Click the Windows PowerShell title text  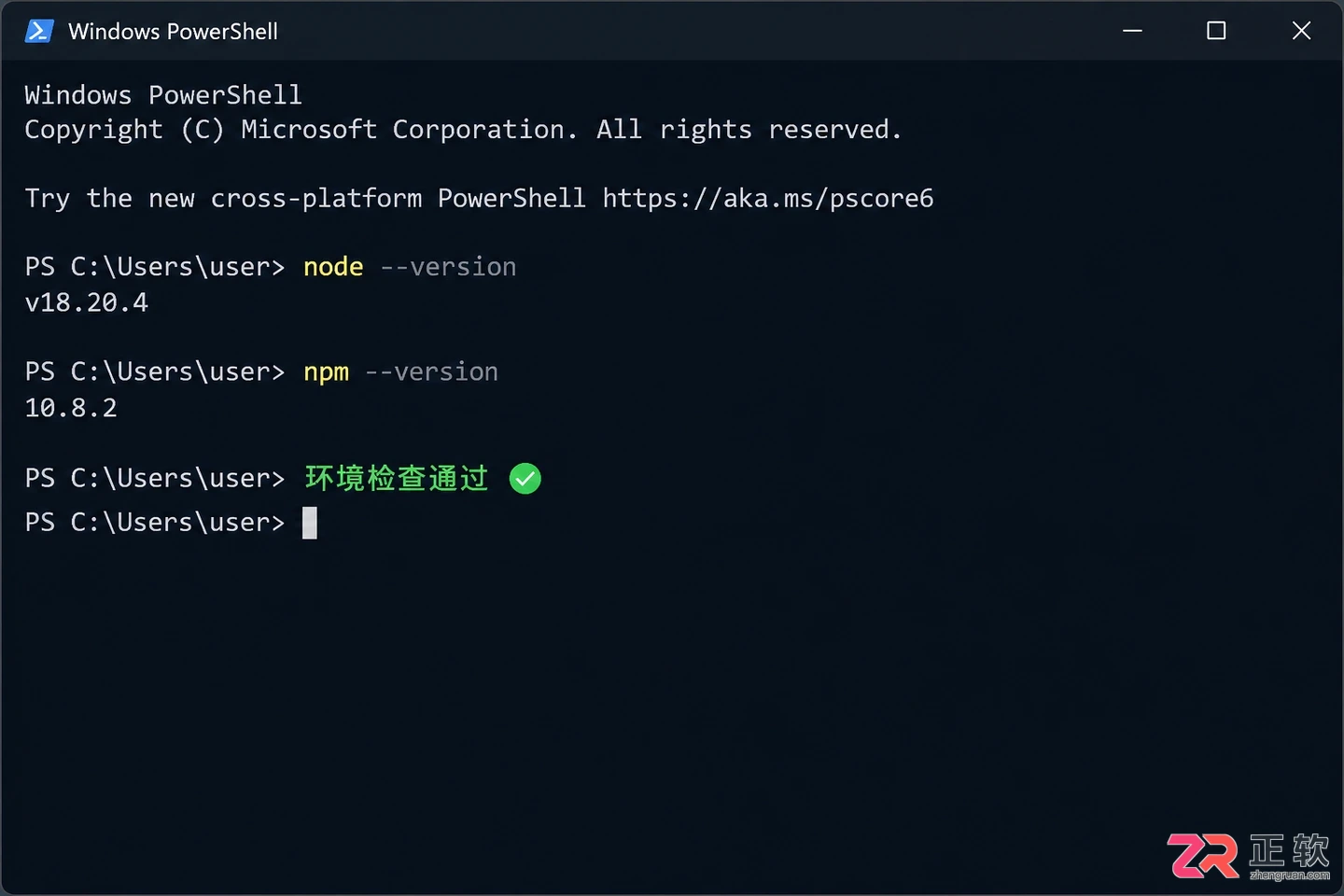tap(173, 32)
